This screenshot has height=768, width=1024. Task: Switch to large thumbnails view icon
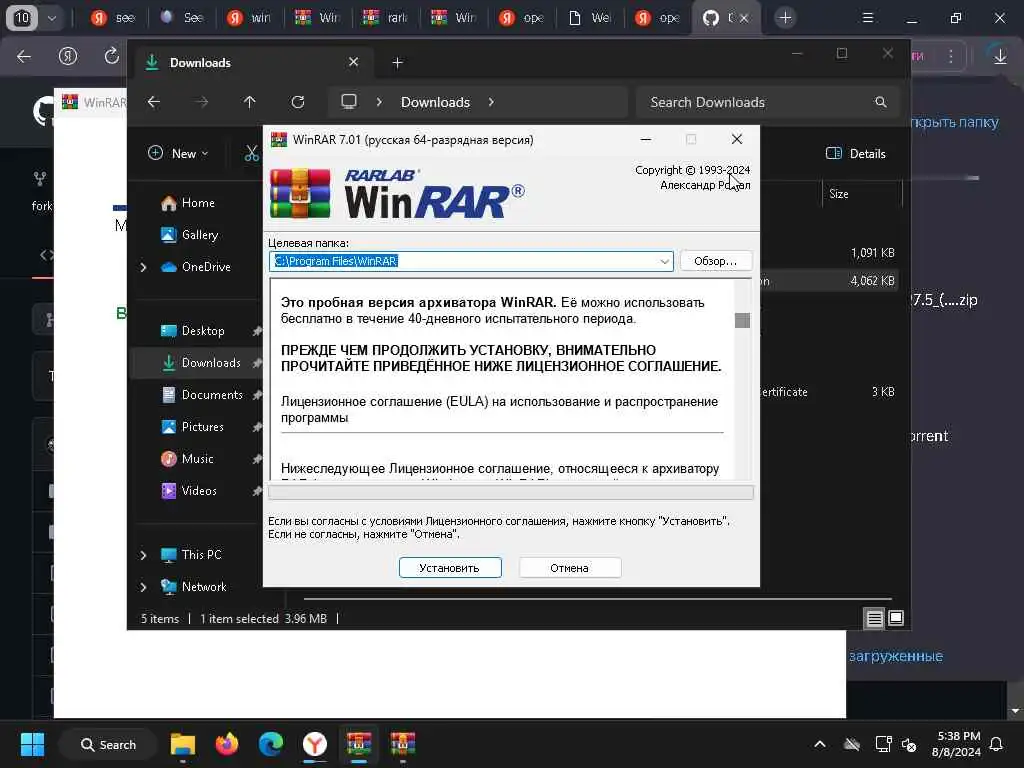coord(896,618)
